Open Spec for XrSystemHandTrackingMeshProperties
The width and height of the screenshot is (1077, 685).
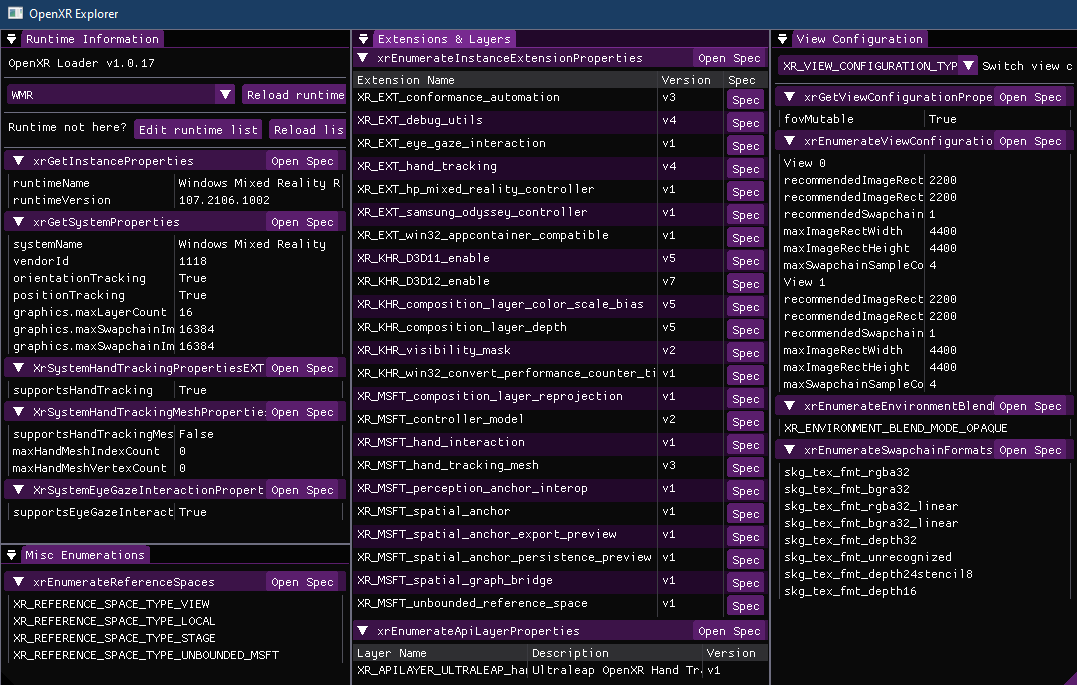click(302, 412)
